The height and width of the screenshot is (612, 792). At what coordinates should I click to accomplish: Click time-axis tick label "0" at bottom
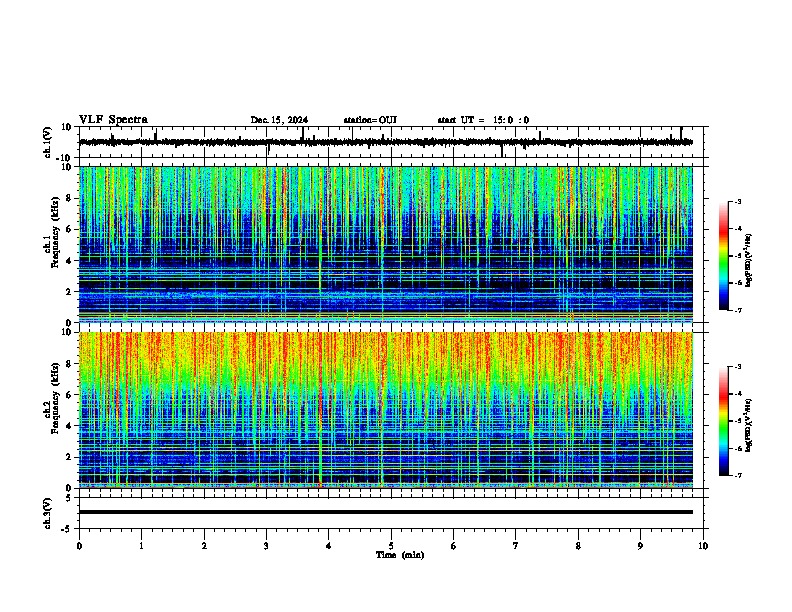click(79, 546)
